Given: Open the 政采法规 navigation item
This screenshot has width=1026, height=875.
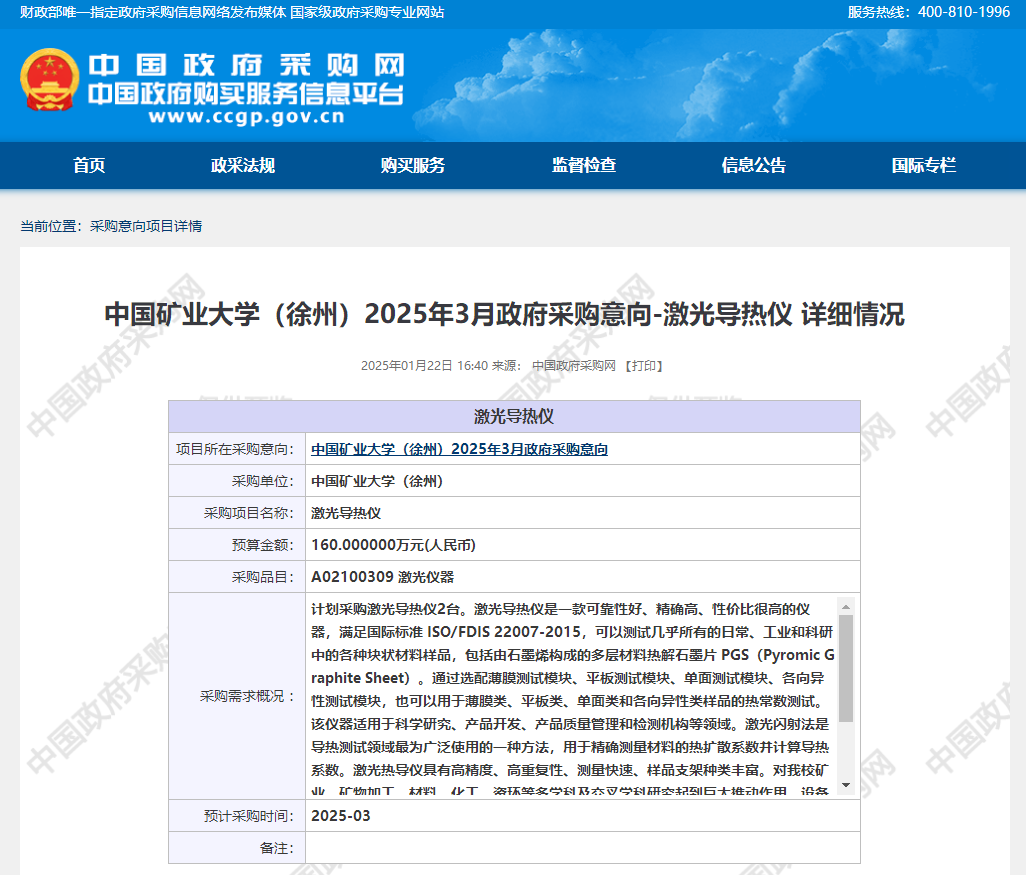Looking at the screenshot, I should (243, 165).
